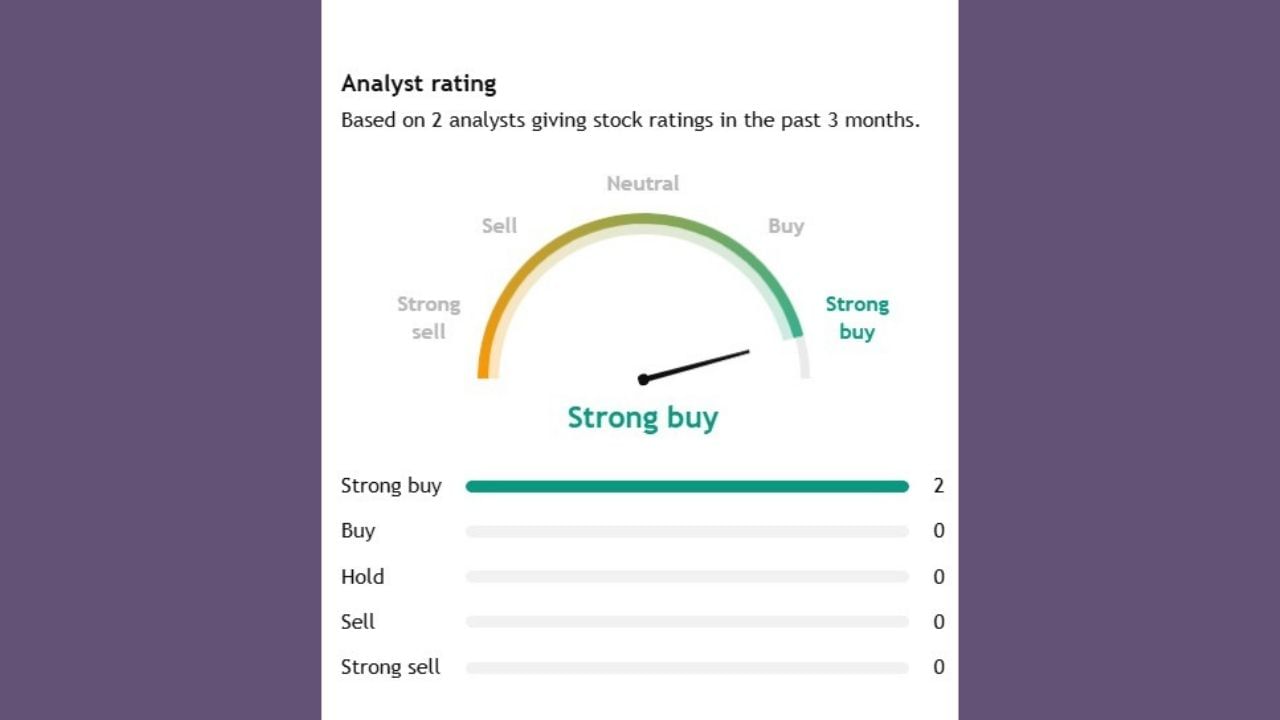The width and height of the screenshot is (1280, 720).
Task: Click the empty Strong sell rating bar
Action: point(686,668)
